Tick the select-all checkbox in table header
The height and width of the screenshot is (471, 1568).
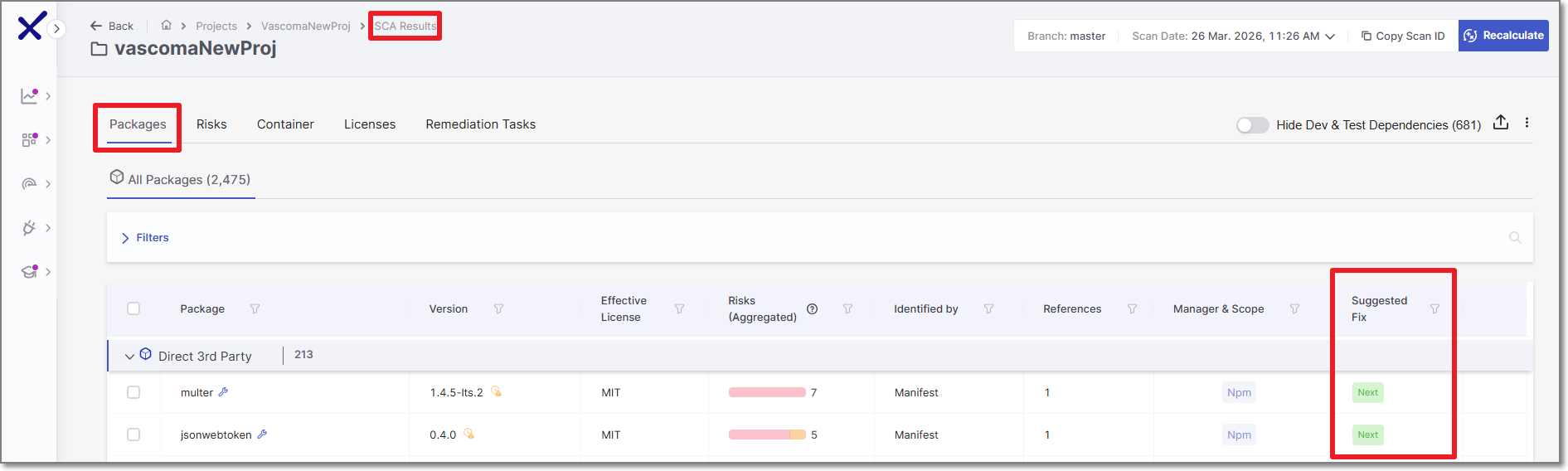pyautogui.click(x=133, y=308)
